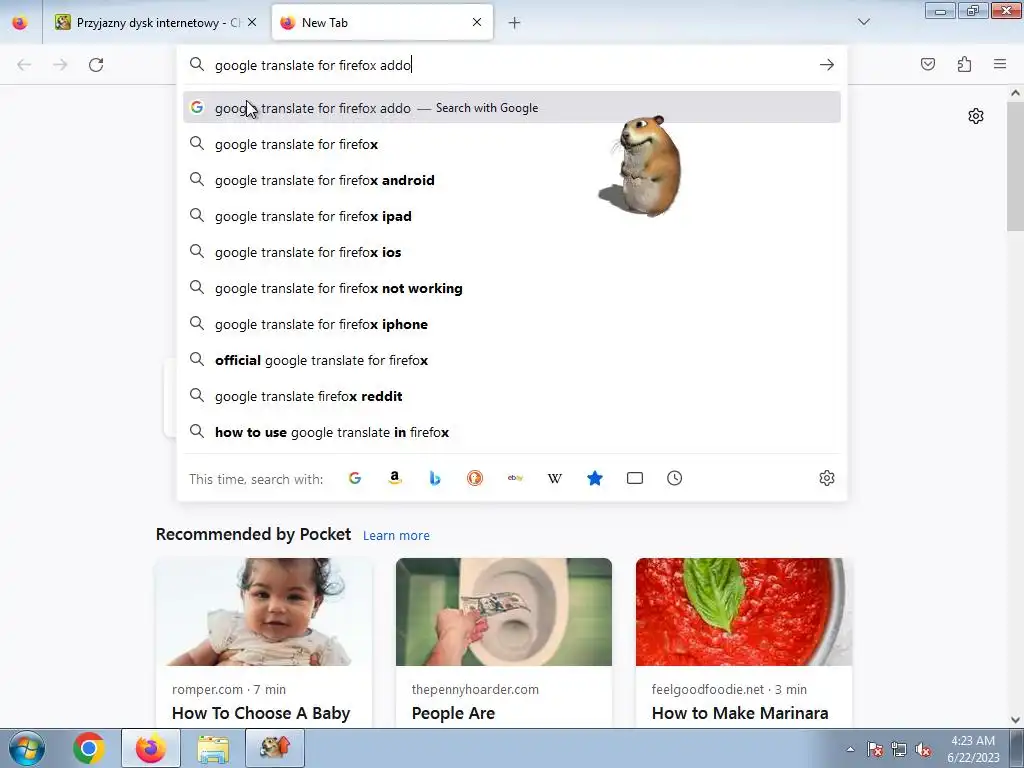The height and width of the screenshot is (768, 1024).
Task: Open a new tab with plus button
Action: coord(515,23)
